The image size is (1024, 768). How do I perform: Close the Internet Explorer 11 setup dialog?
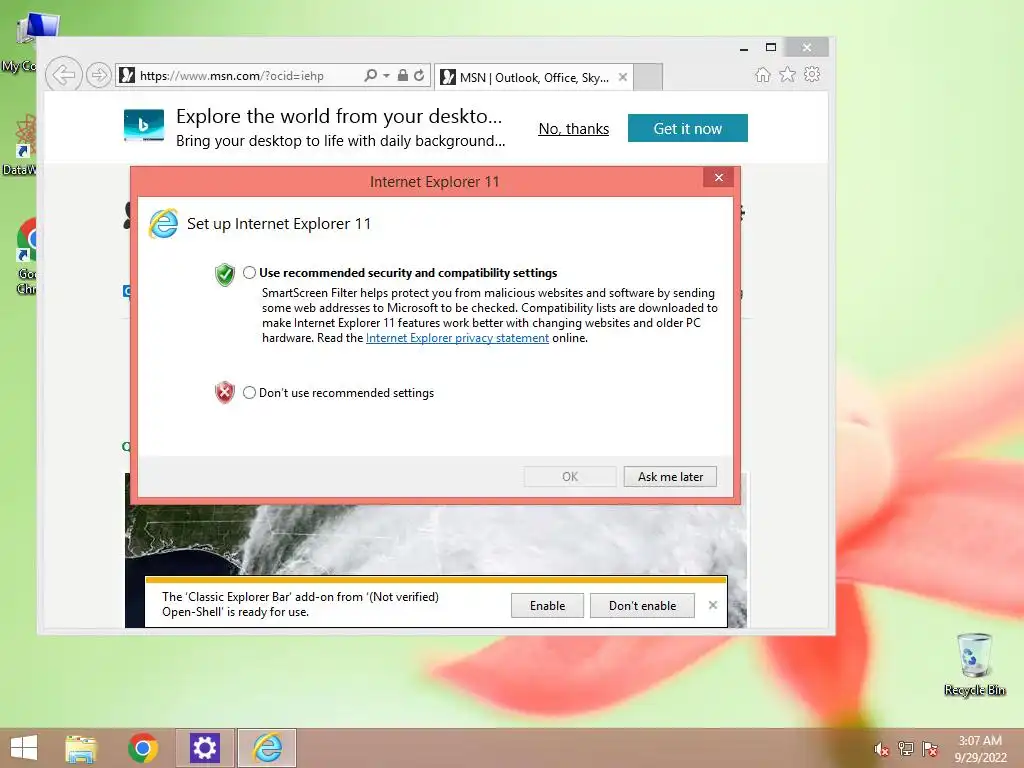click(x=719, y=178)
